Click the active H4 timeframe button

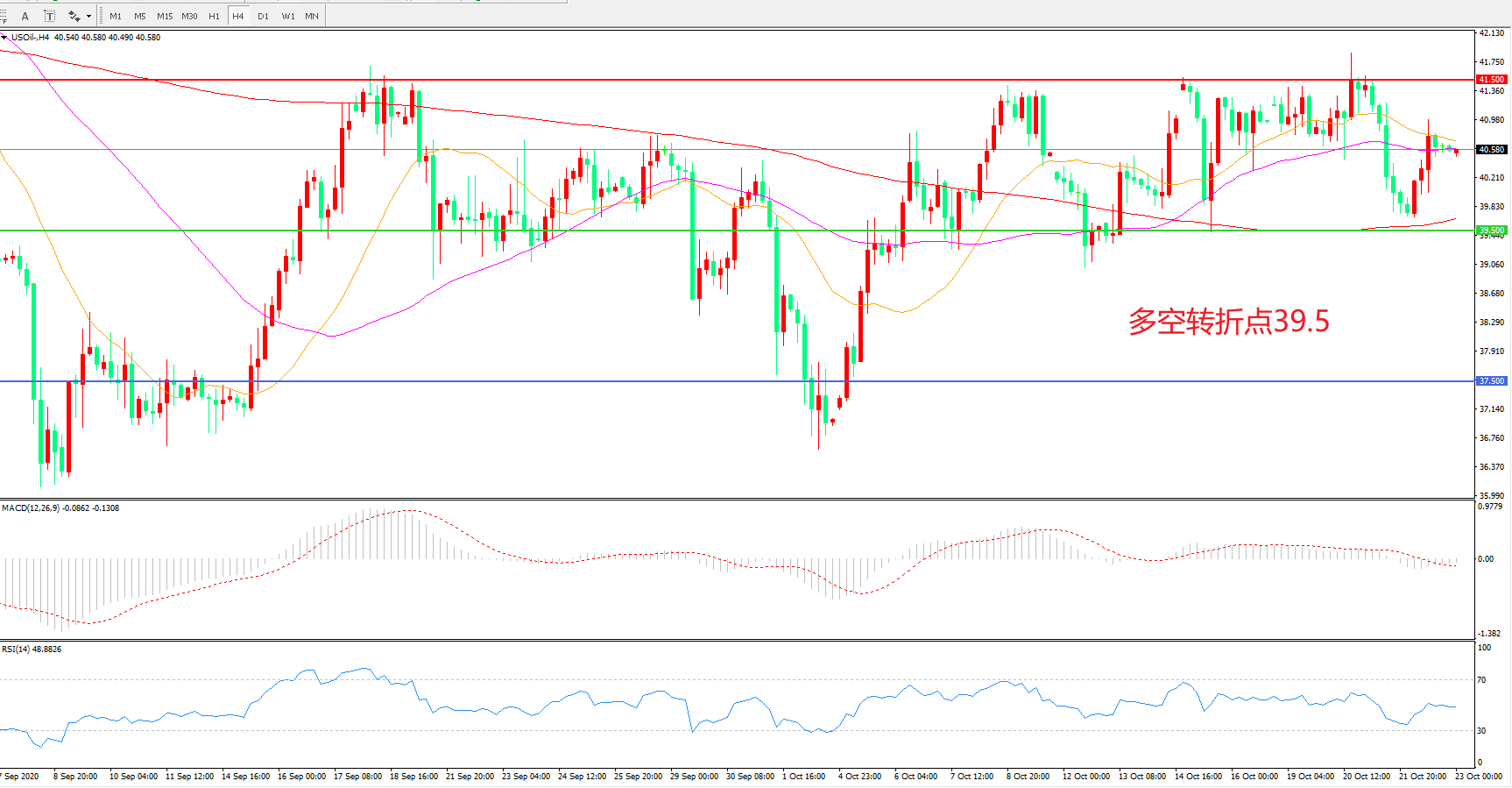(x=238, y=16)
